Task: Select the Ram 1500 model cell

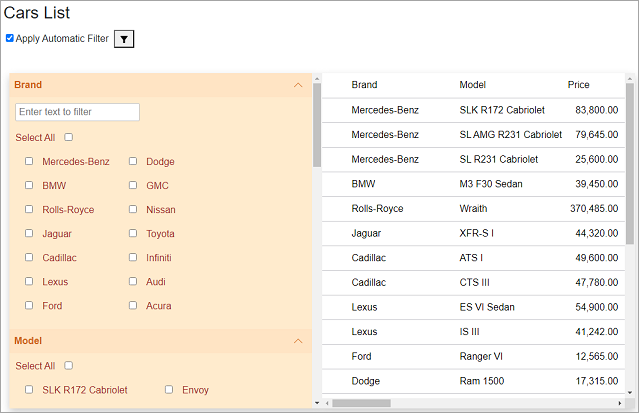Action: coord(482,381)
